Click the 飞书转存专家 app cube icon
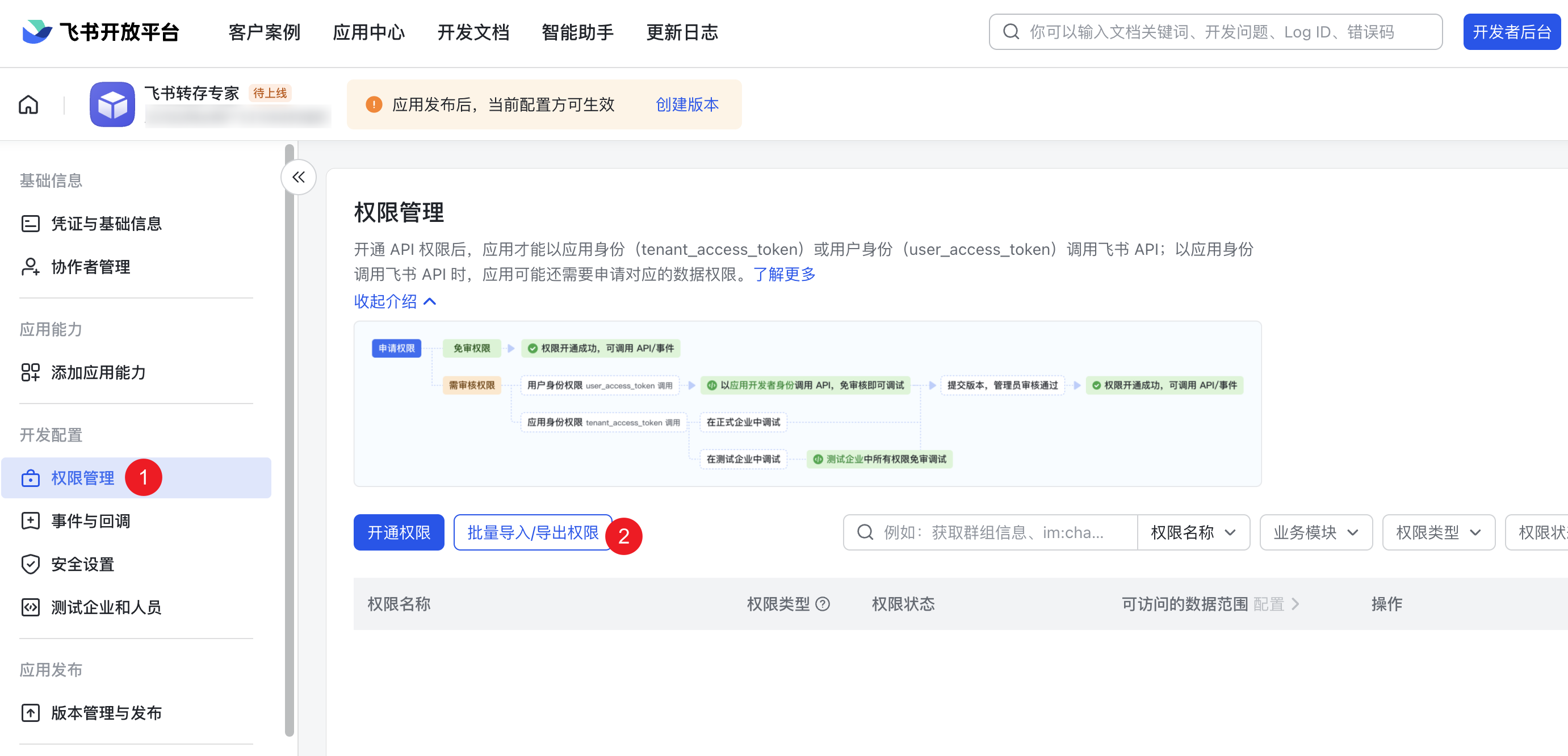Screen dimensions: 1568x756 (112, 104)
